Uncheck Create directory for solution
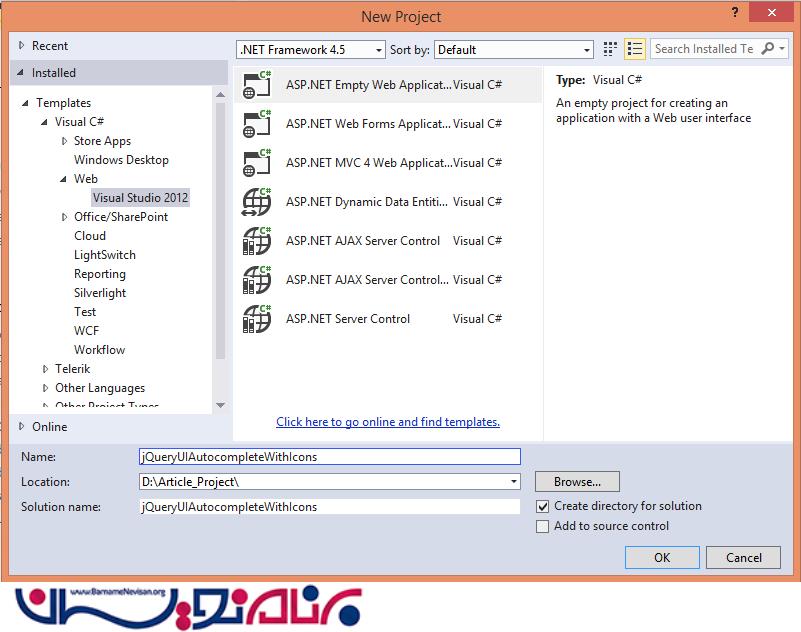 pyautogui.click(x=543, y=507)
